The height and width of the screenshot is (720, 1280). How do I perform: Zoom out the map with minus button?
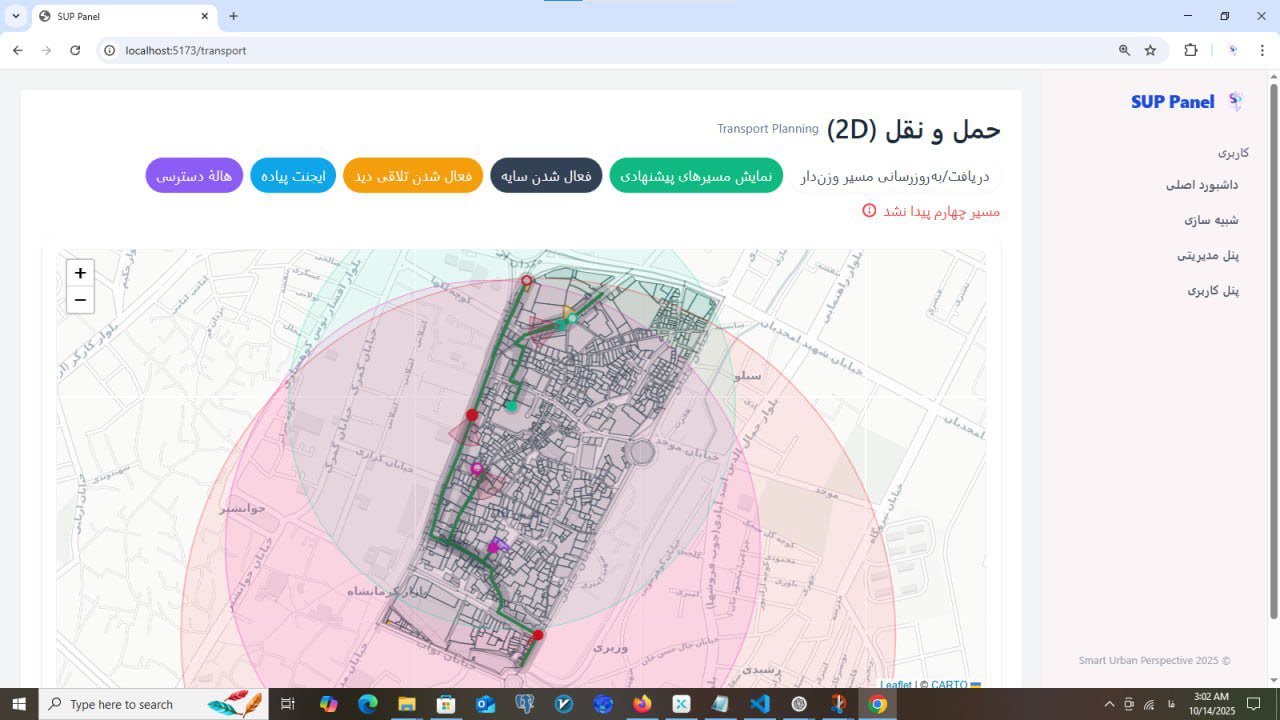(80, 300)
